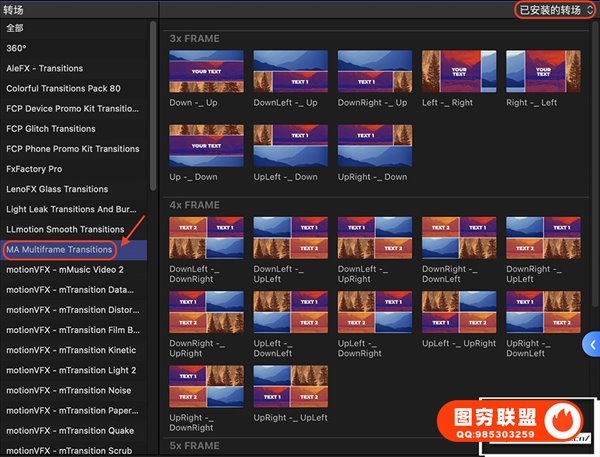Select the DownLeft -_ Up transition thumbnail
The width and height of the screenshot is (600, 457).
[290, 72]
